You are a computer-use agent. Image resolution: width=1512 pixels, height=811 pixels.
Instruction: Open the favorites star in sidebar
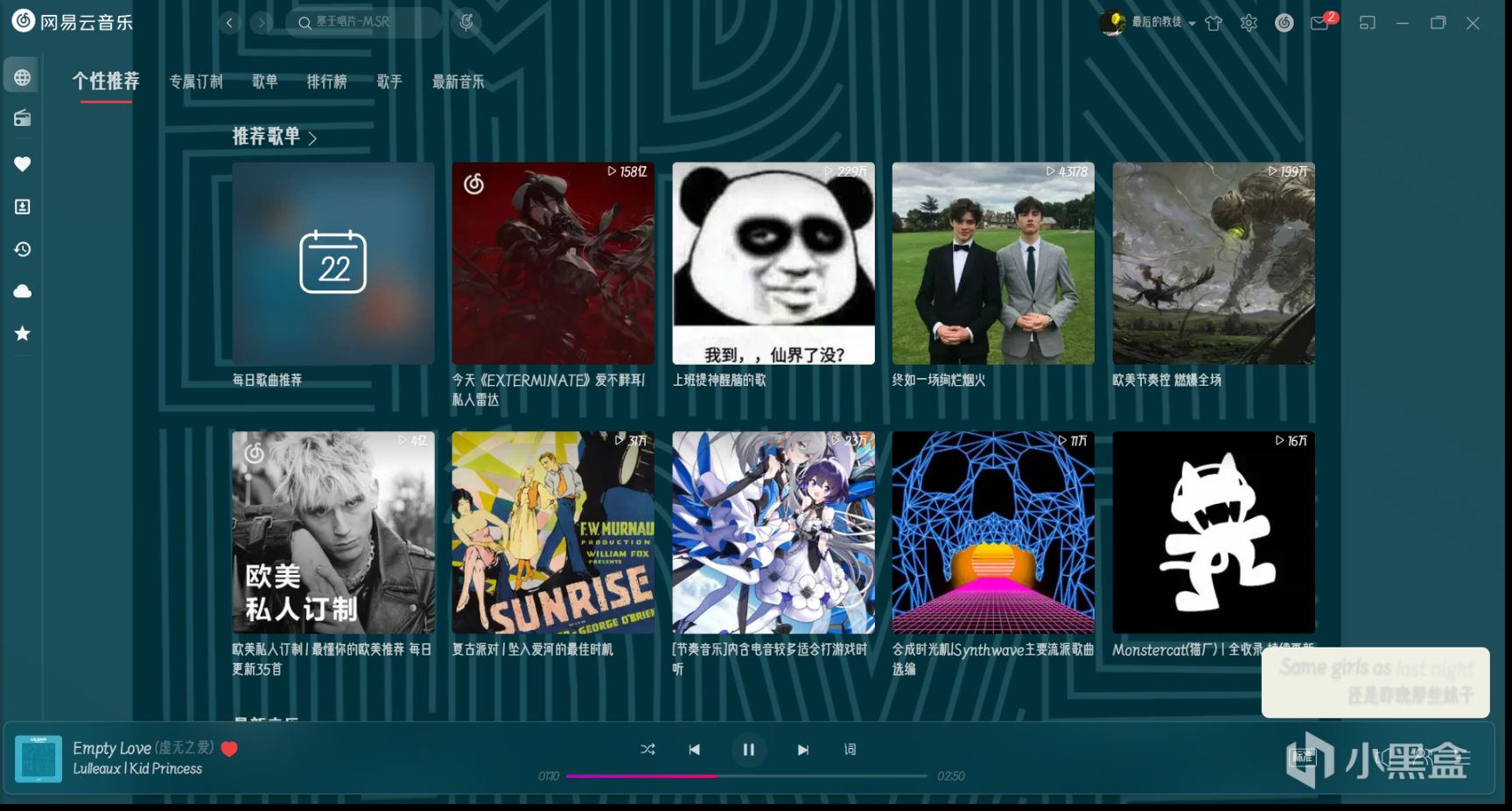coord(23,333)
